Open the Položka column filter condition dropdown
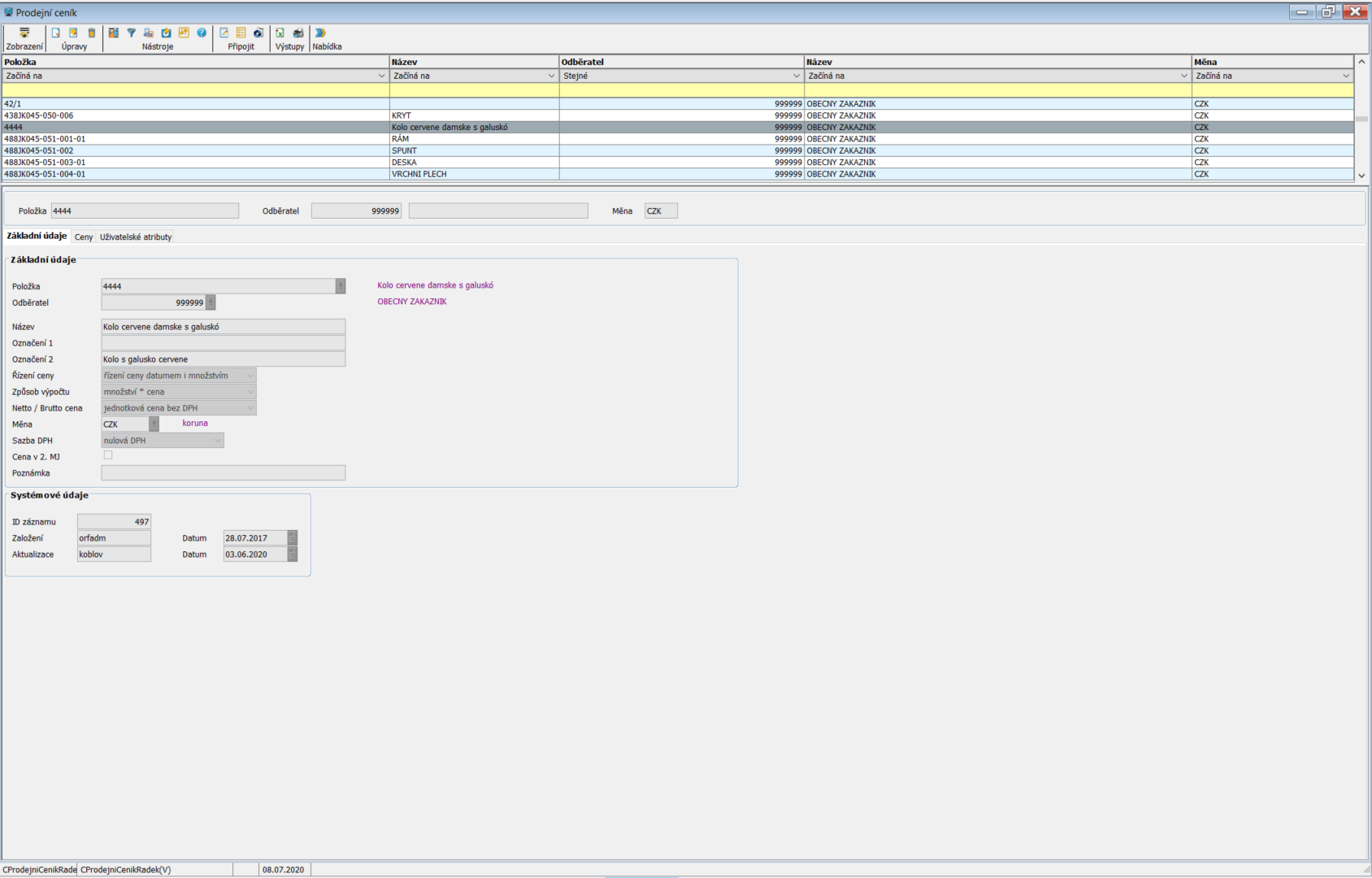Screen dimensions: 1372x878 [381, 76]
